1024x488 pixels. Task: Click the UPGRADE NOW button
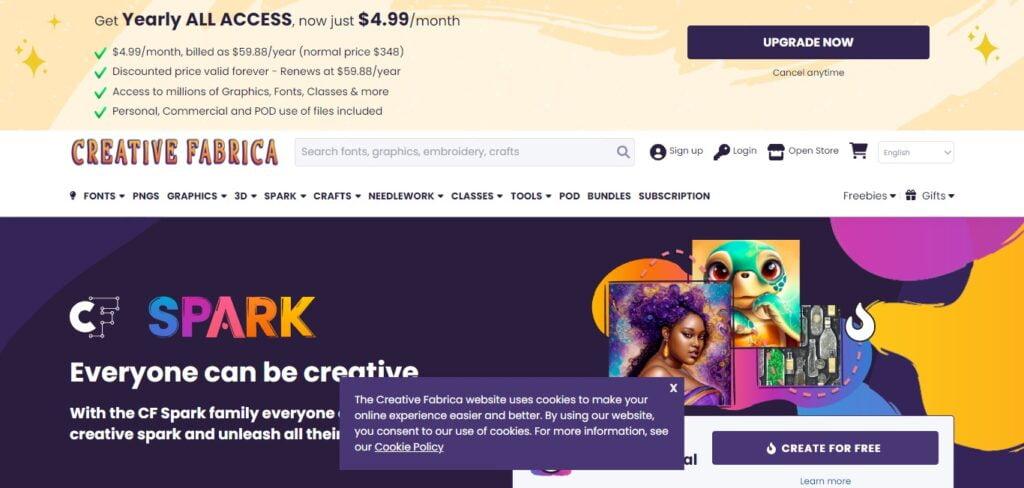point(808,42)
